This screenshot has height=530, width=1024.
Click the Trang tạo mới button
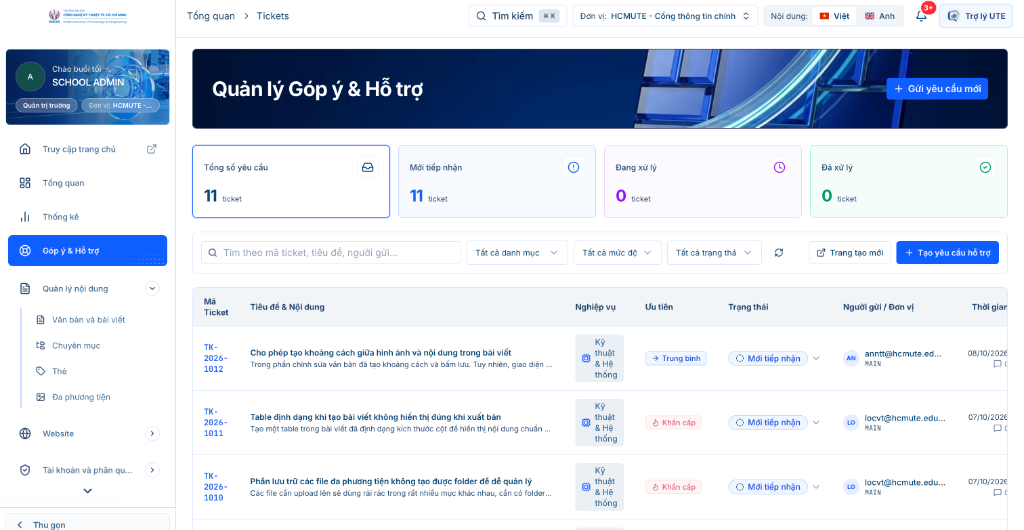850,253
